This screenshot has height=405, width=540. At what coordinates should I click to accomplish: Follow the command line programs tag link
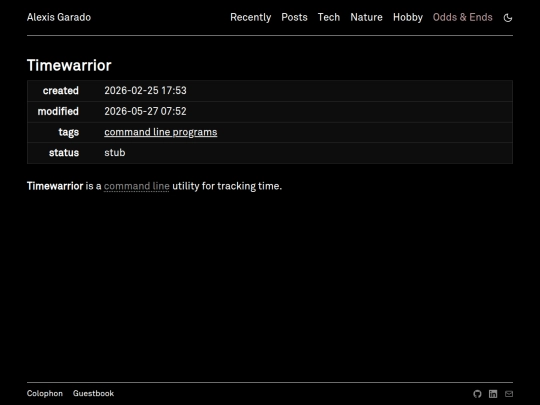click(x=160, y=132)
